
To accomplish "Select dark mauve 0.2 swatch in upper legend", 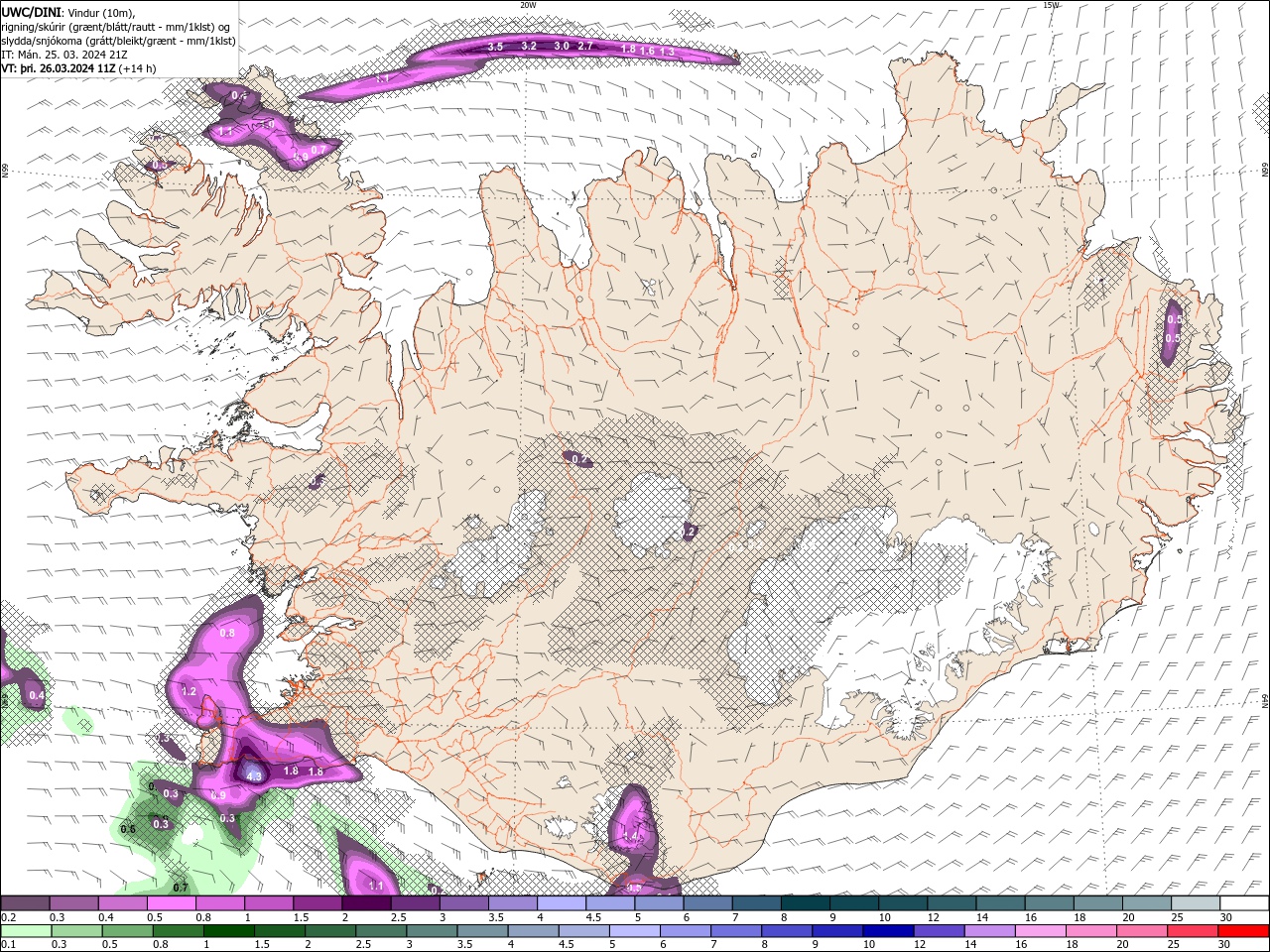I will [25, 903].
